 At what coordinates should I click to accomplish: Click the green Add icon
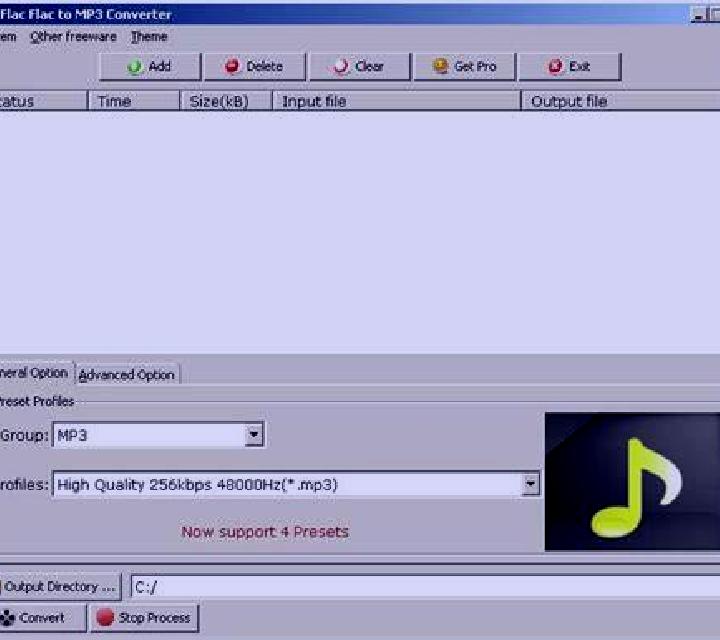[x=135, y=67]
